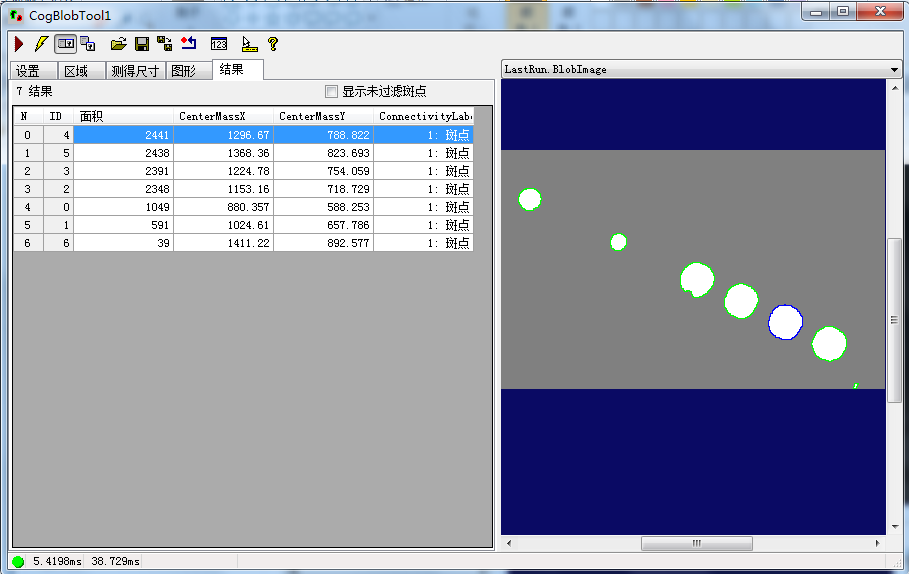Click the 123 data display icon

click(219, 44)
